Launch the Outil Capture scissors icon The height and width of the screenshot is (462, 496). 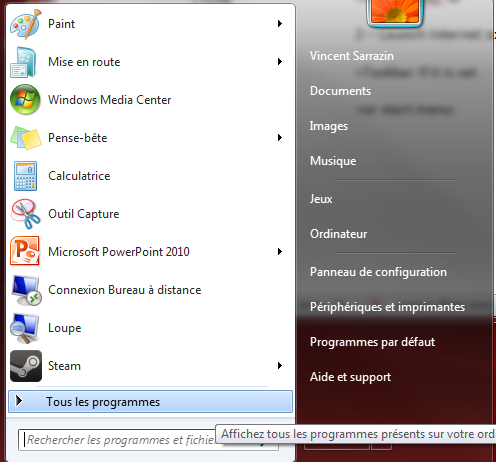click(x=25, y=214)
